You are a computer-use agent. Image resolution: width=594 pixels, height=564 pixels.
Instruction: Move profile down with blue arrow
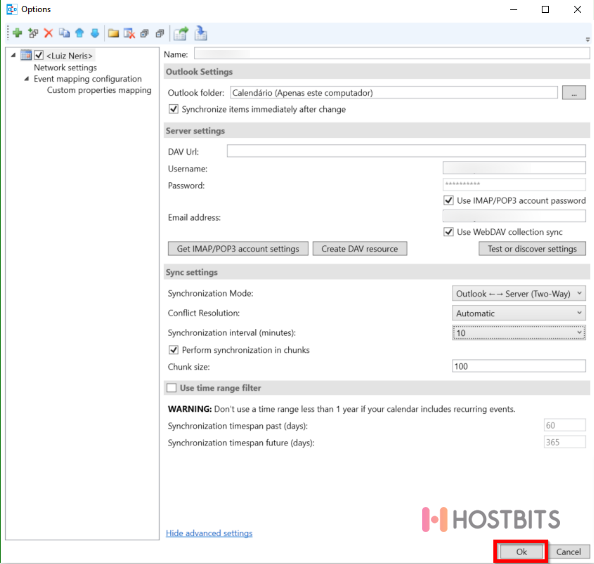[95, 33]
